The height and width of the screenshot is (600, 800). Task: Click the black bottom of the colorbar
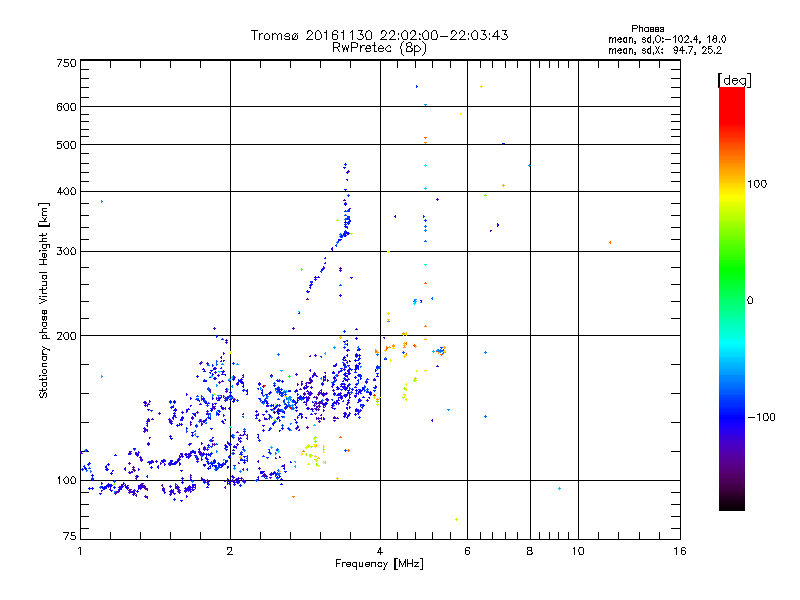(x=732, y=503)
